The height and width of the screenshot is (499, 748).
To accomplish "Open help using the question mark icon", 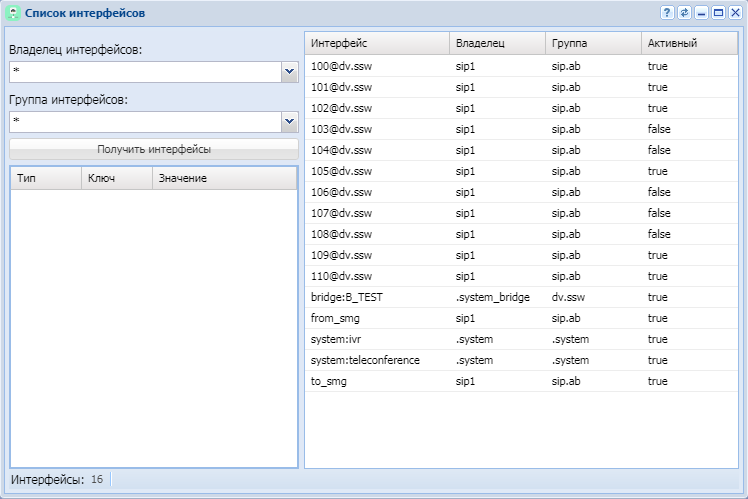I will (667, 13).
